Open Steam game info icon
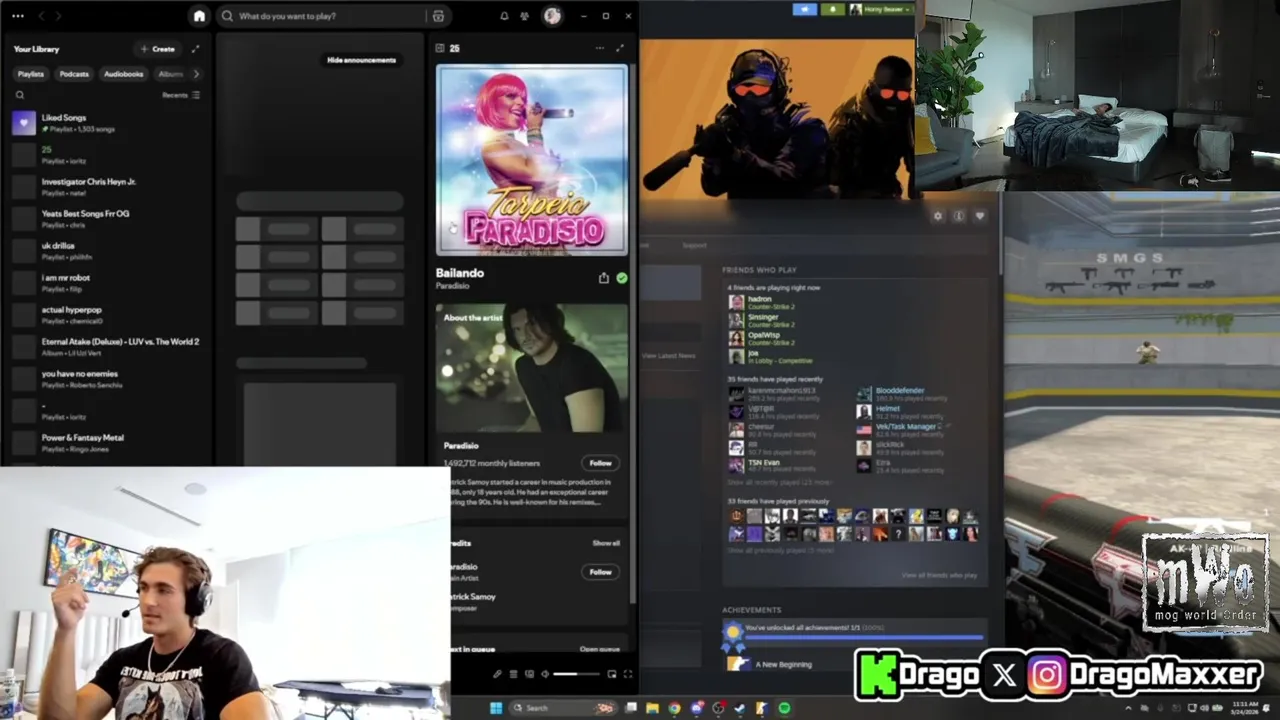Screen dimensions: 1280x720 pyautogui.click(x=959, y=216)
